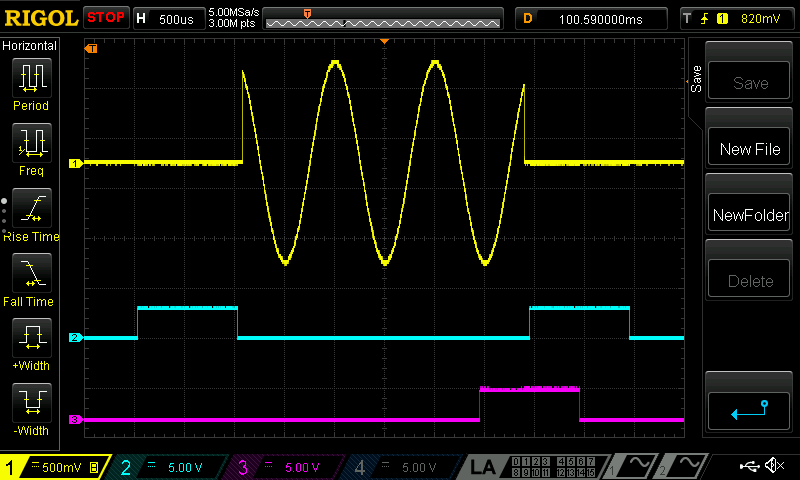Click the trigger source channel 1 badge
The image size is (800, 480).
point(722,19)
